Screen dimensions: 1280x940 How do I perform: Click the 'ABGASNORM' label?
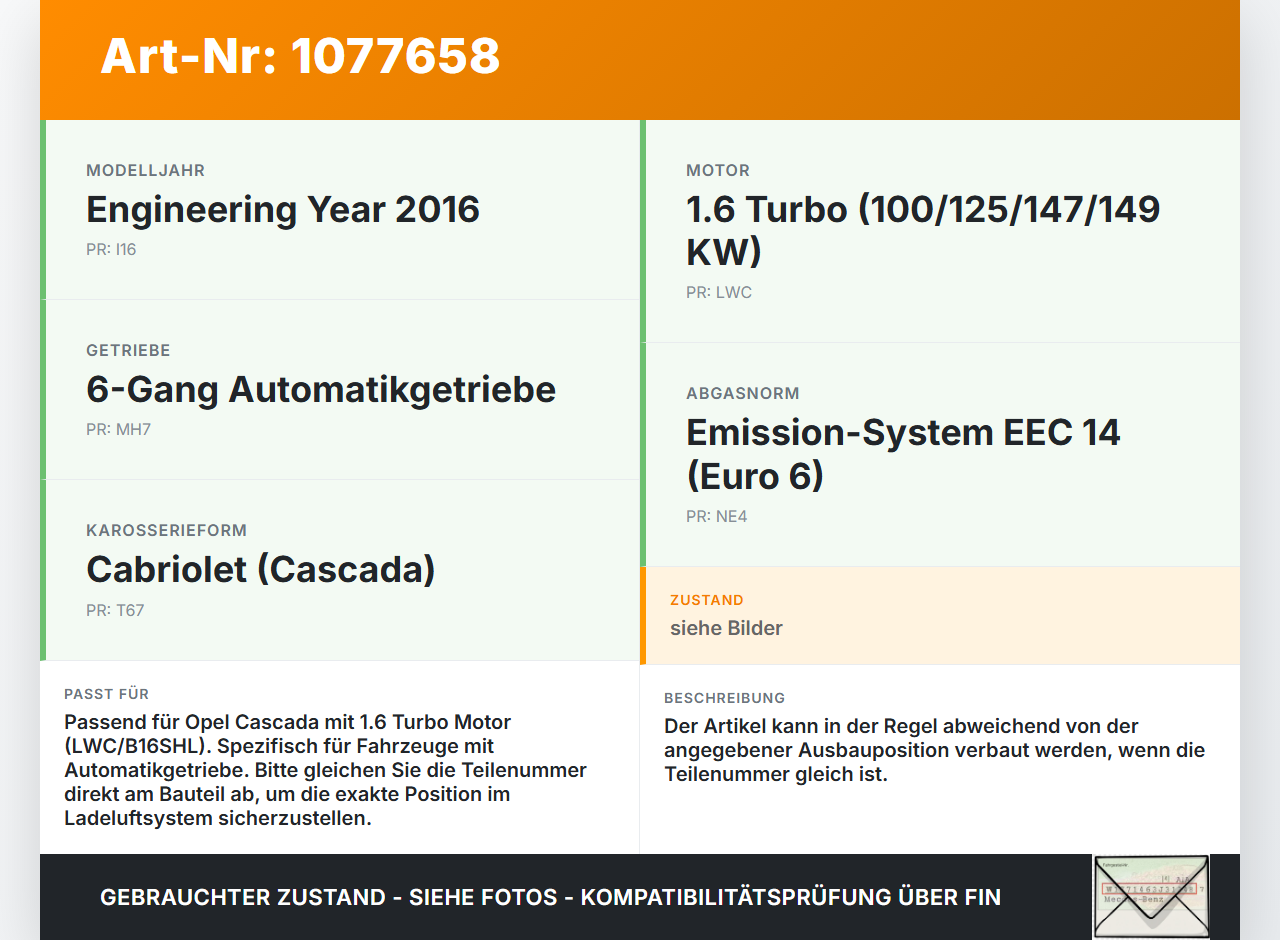pyautogui.click(x=743, y=394)
